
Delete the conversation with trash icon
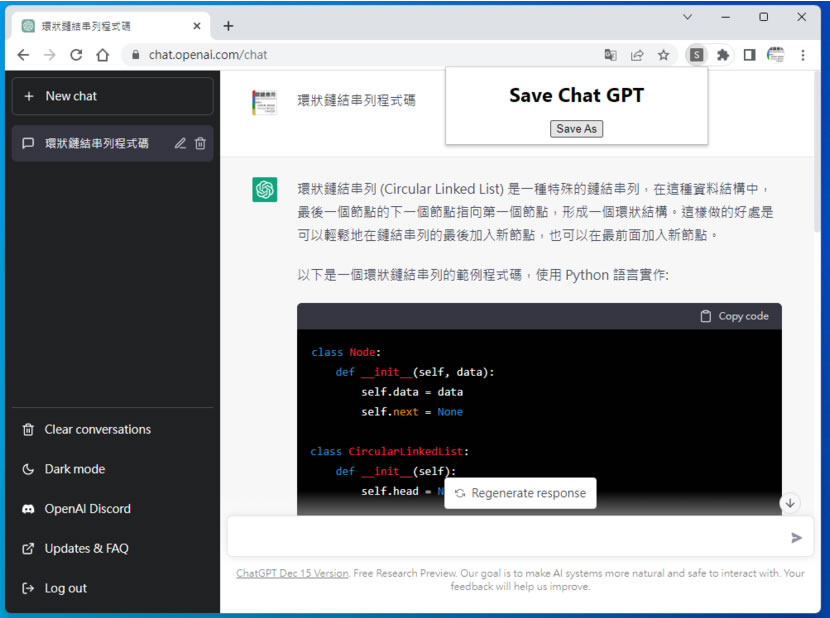(x=200, y=143)
